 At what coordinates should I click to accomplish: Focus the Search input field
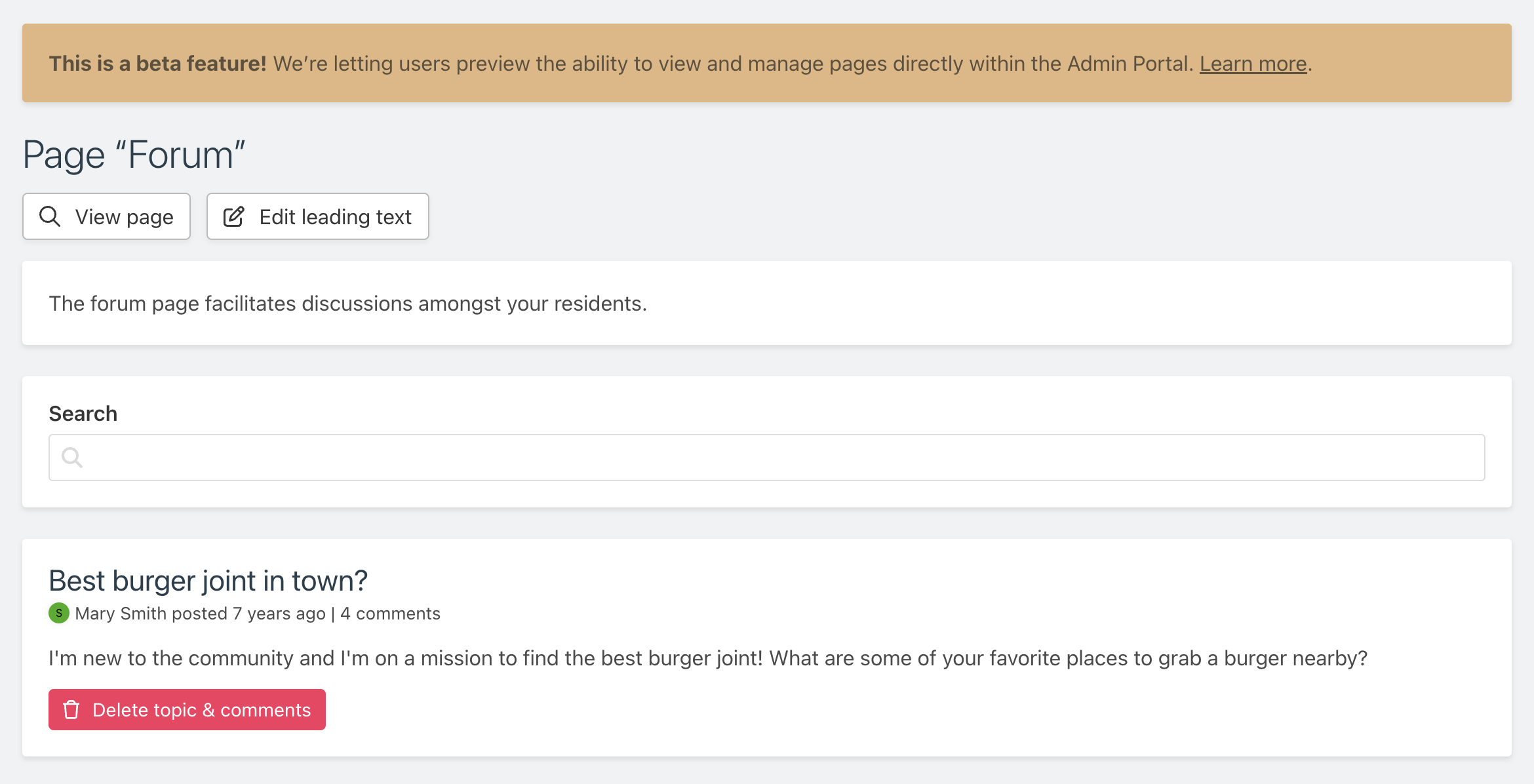tap(767, 458)
